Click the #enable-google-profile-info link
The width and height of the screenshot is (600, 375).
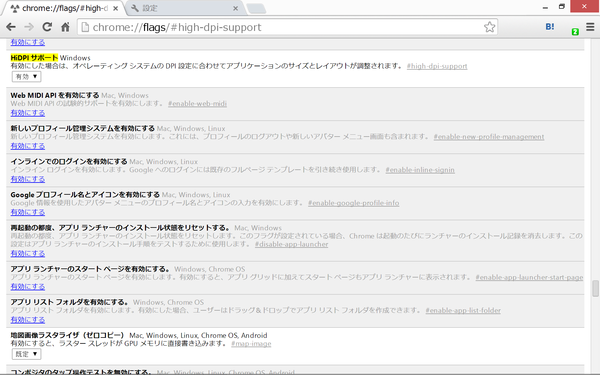(354, 203)
